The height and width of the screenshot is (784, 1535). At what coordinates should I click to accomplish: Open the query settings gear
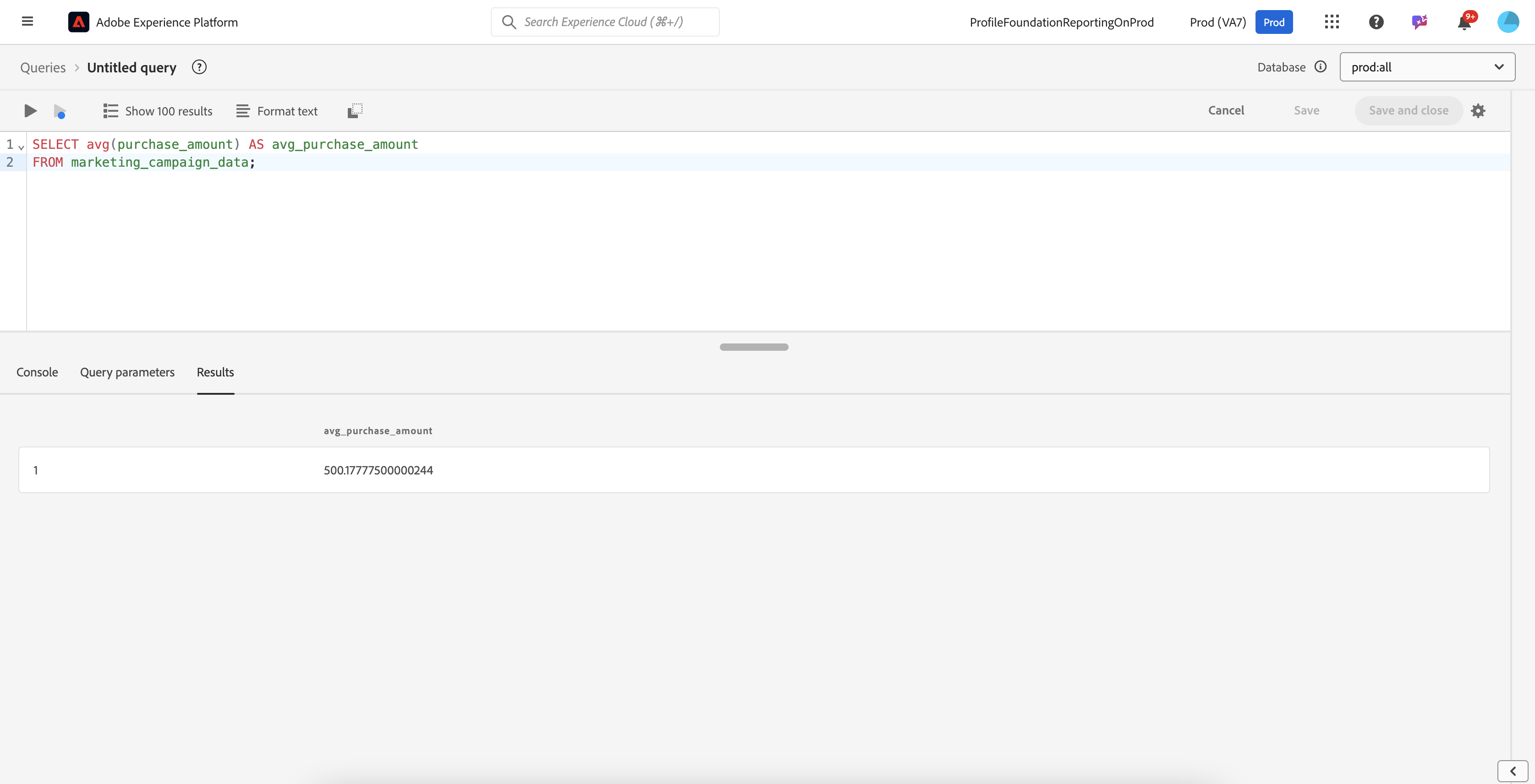point(1478,111)
